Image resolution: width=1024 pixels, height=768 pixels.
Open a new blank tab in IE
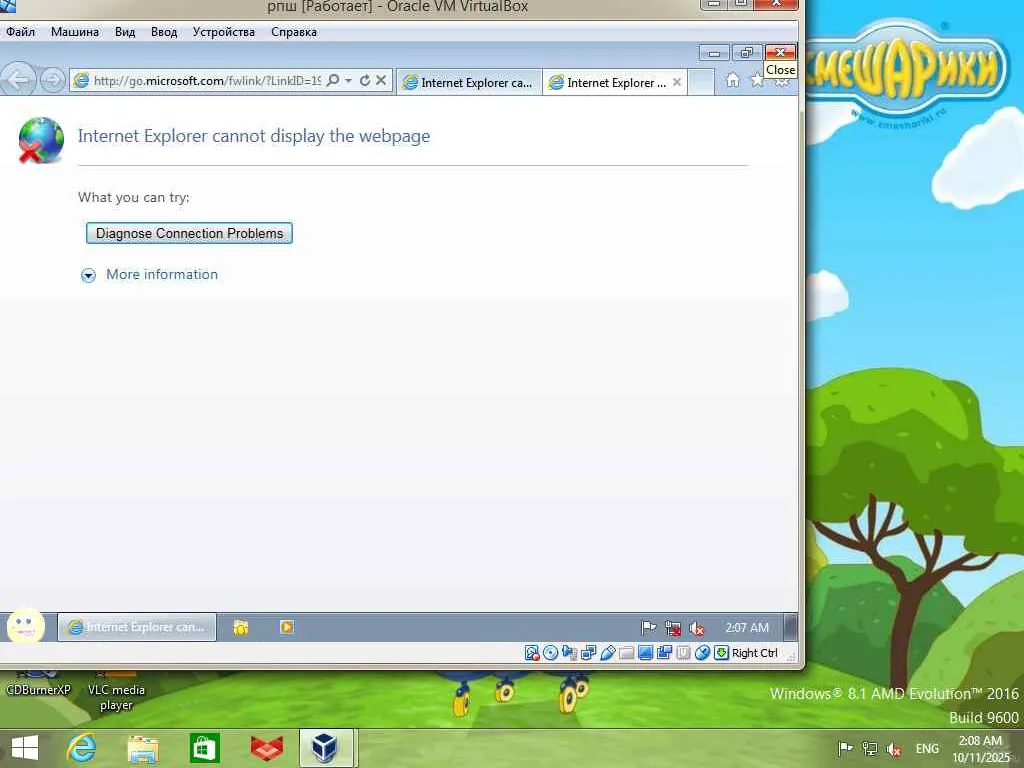[x=701, y=82]
